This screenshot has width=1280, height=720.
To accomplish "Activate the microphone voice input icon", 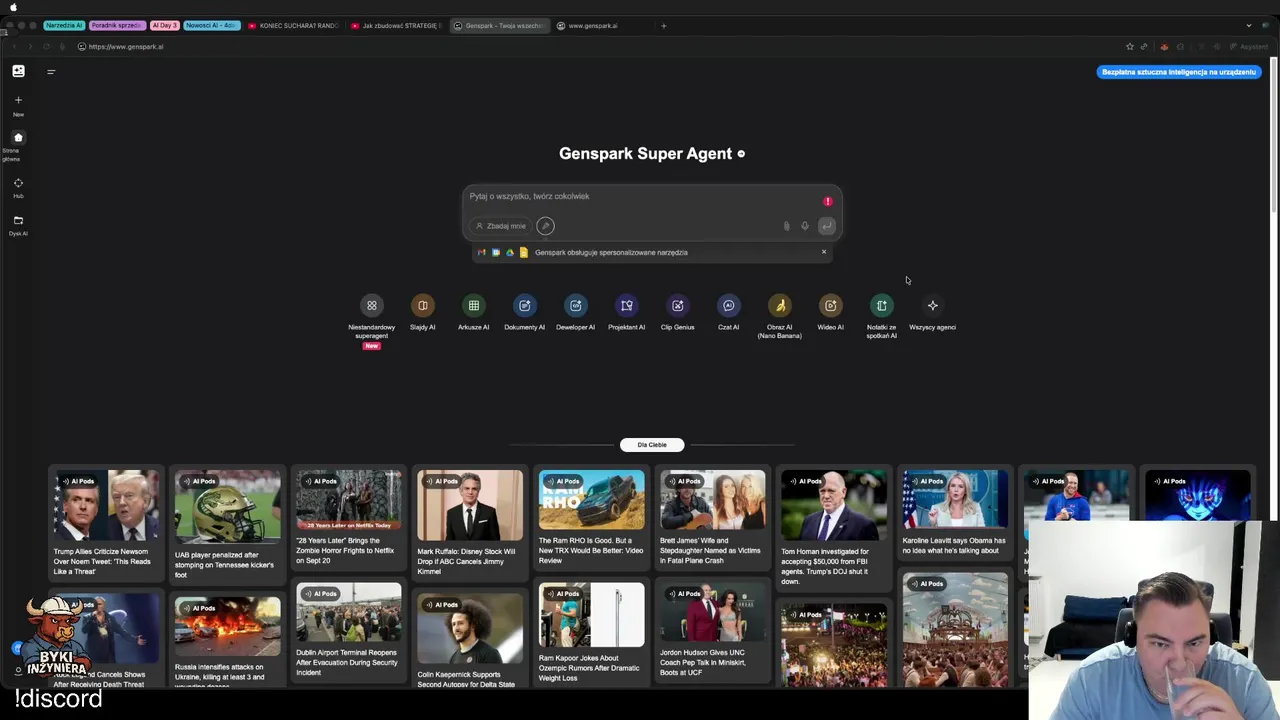I will (x=804, y=226).
